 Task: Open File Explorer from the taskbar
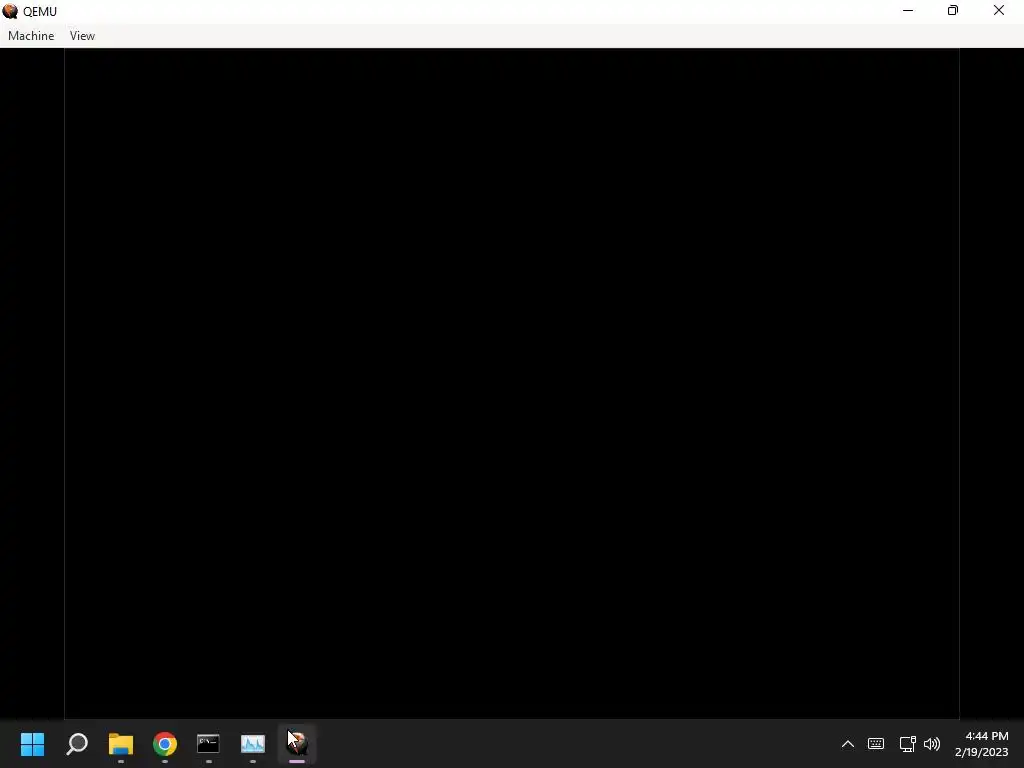coord(121,744)
